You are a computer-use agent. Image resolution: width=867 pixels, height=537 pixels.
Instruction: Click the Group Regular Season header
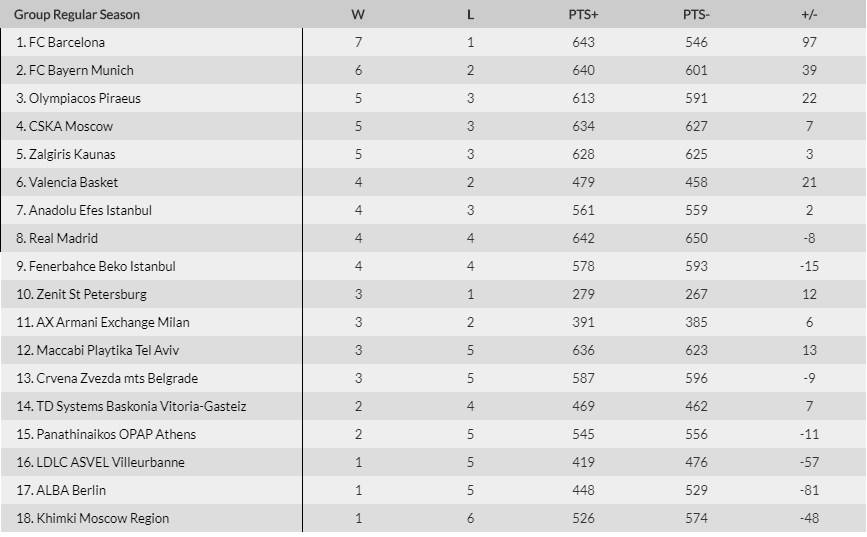click(77, 14)
